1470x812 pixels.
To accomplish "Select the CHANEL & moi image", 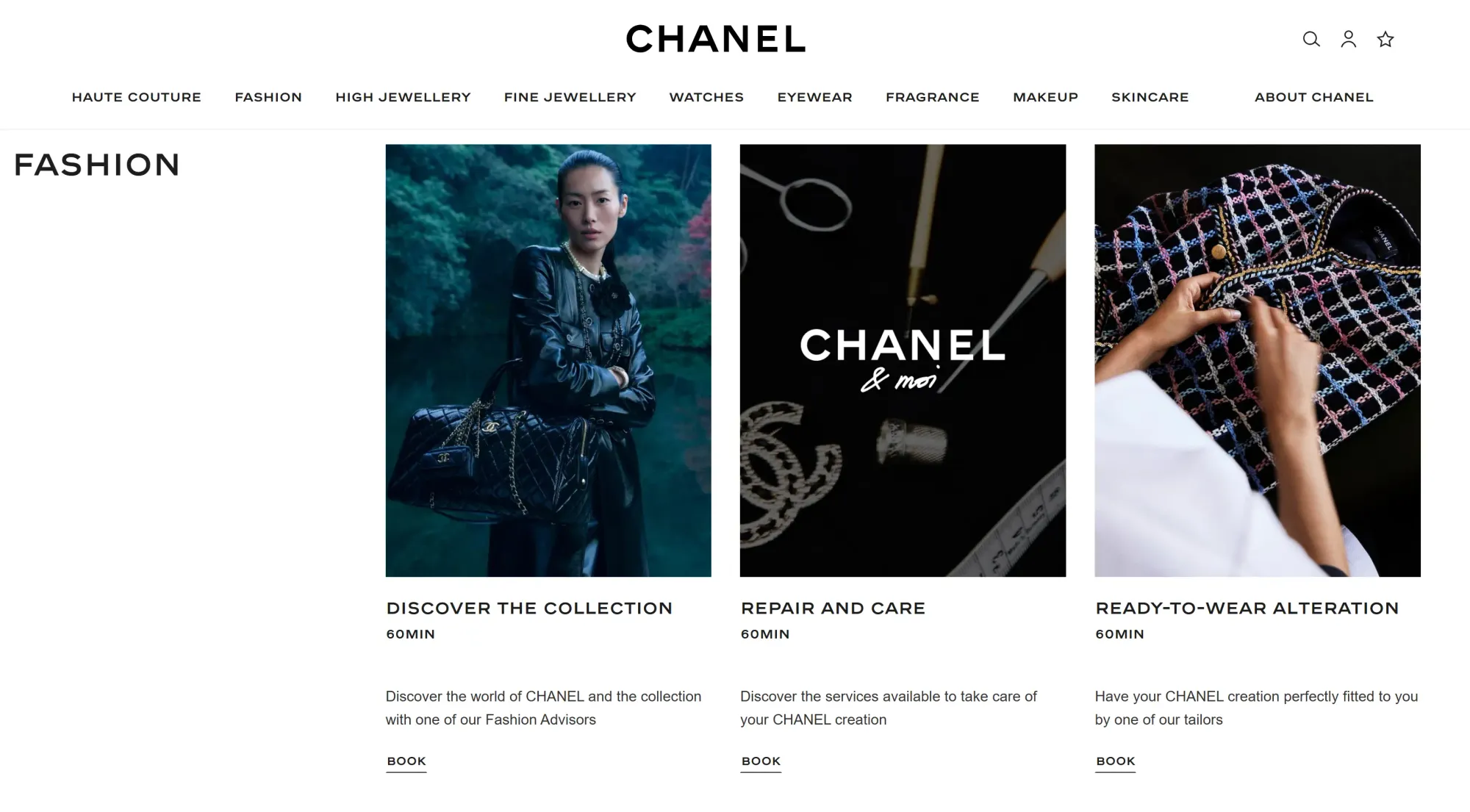I will pyautogui.click(x=903, y=360).
